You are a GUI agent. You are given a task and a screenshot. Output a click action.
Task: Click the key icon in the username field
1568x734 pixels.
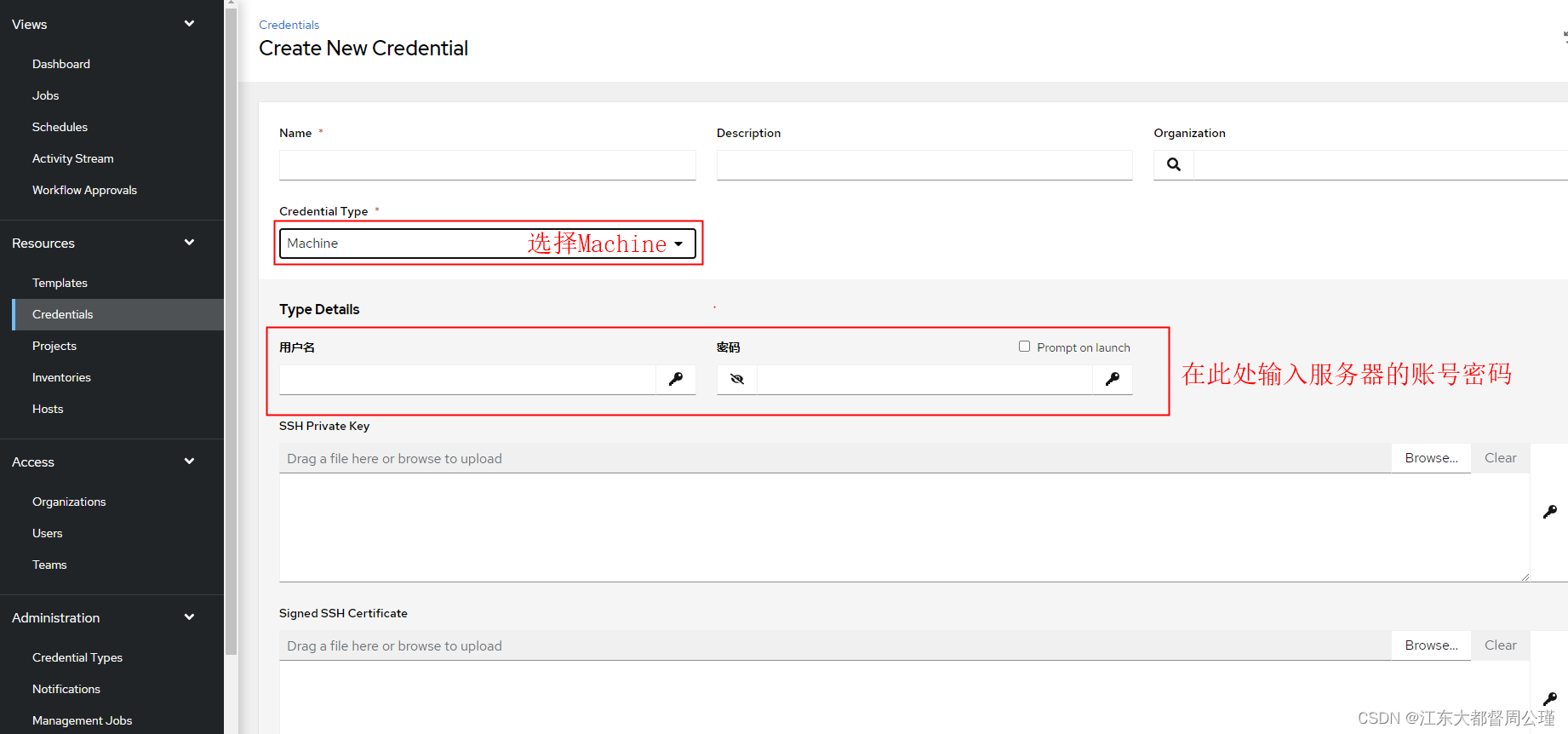click(676, 379)
